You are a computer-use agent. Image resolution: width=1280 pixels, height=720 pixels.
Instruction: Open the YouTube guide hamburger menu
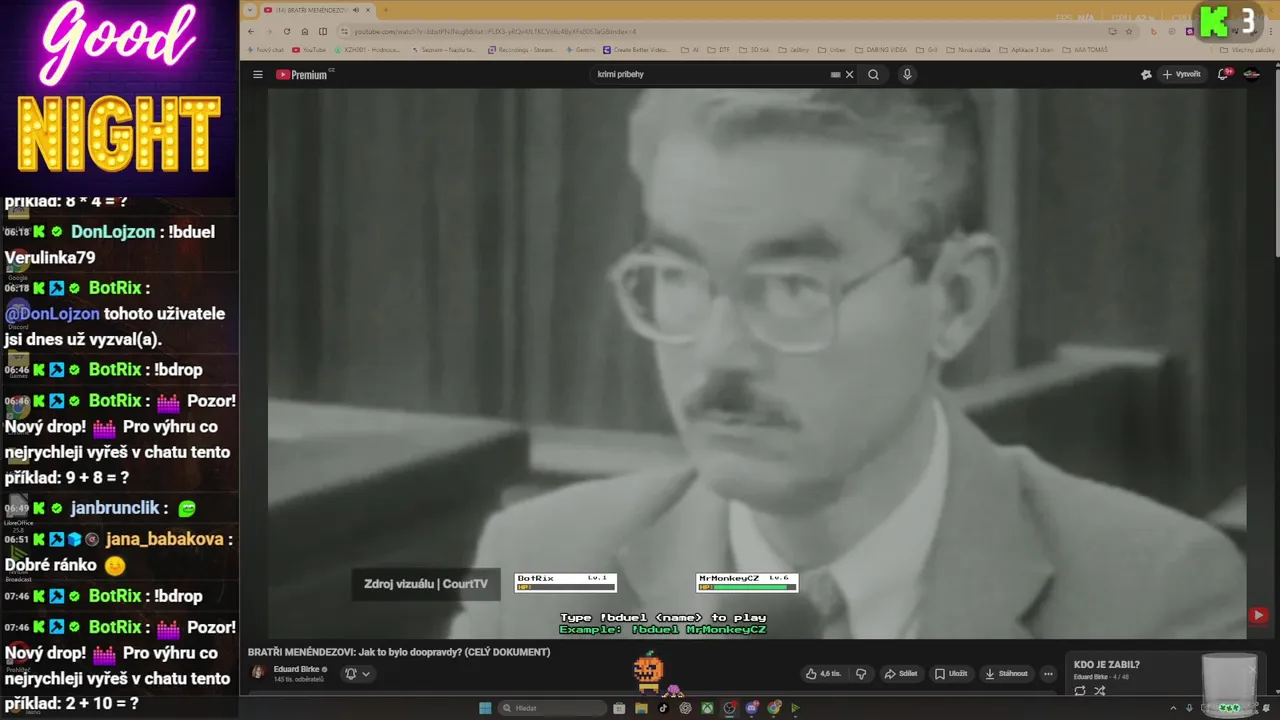(257, 75)
